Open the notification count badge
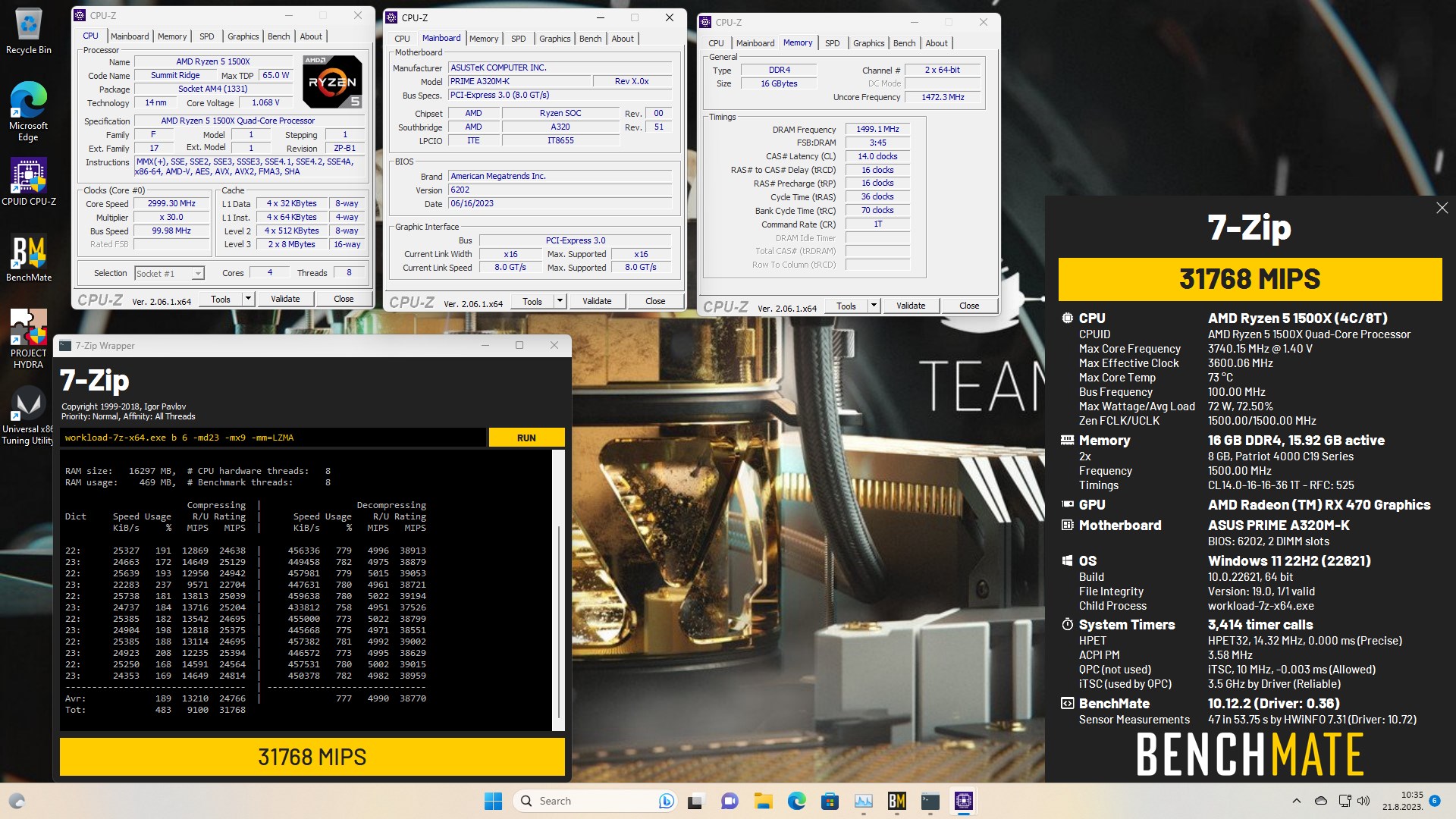Viewport: 1456px width, 819px height. (x=1434, y=801)
